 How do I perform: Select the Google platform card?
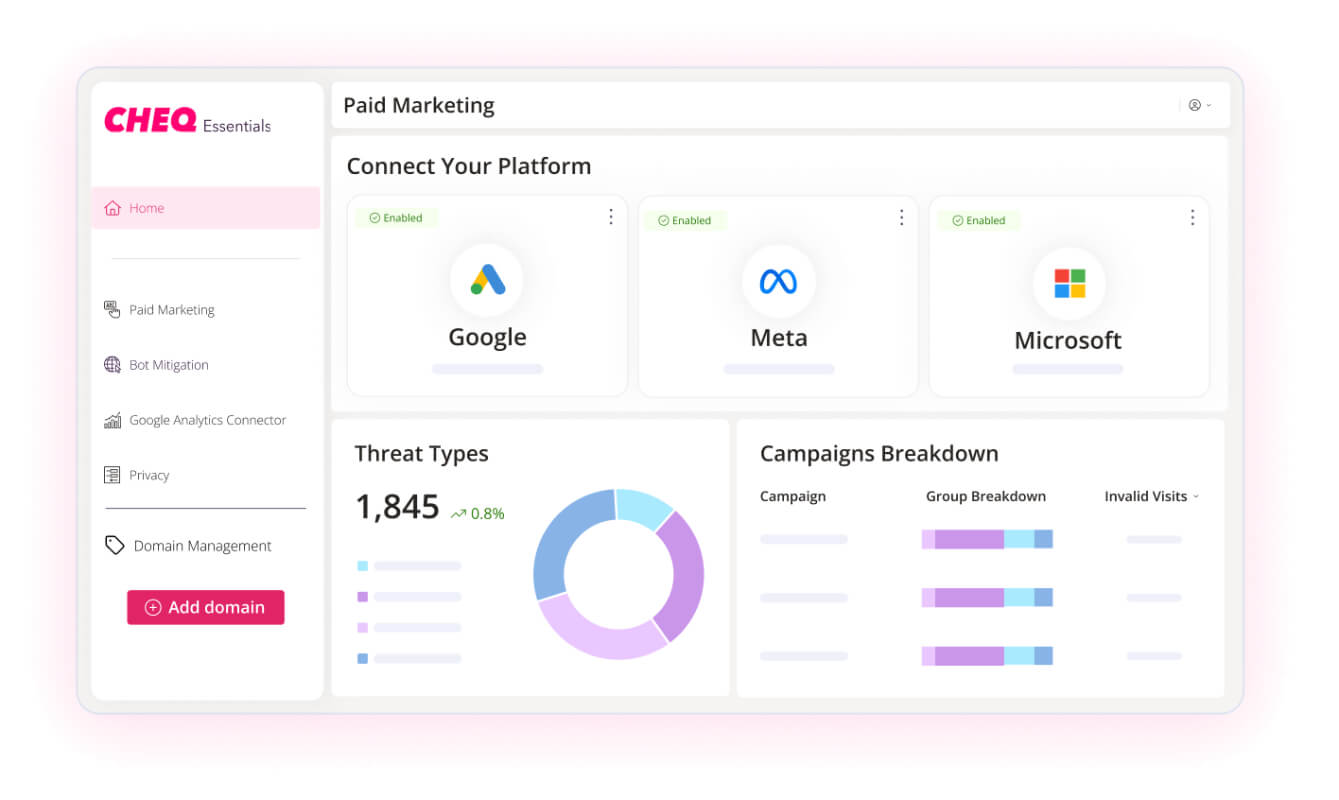coord(487,296)
